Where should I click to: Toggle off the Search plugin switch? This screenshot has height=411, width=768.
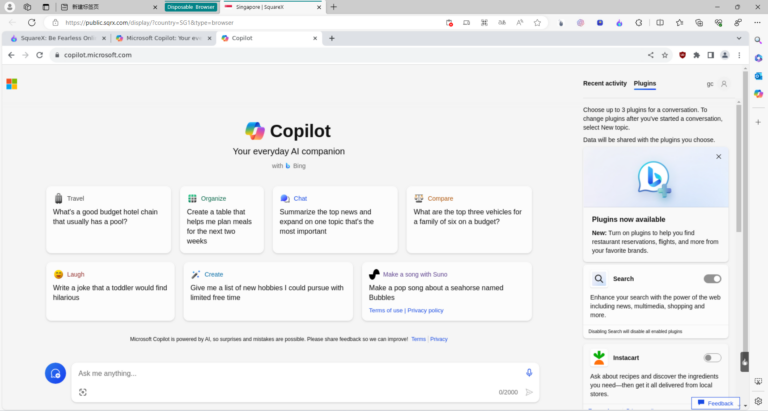[712, 279]
